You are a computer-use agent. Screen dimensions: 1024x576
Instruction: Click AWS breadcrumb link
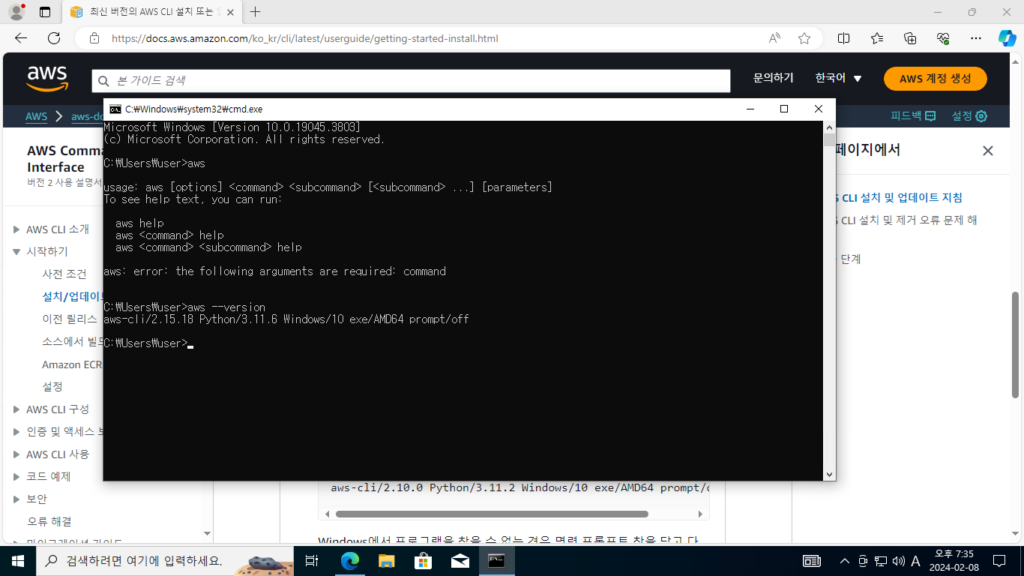pos(36,116)
